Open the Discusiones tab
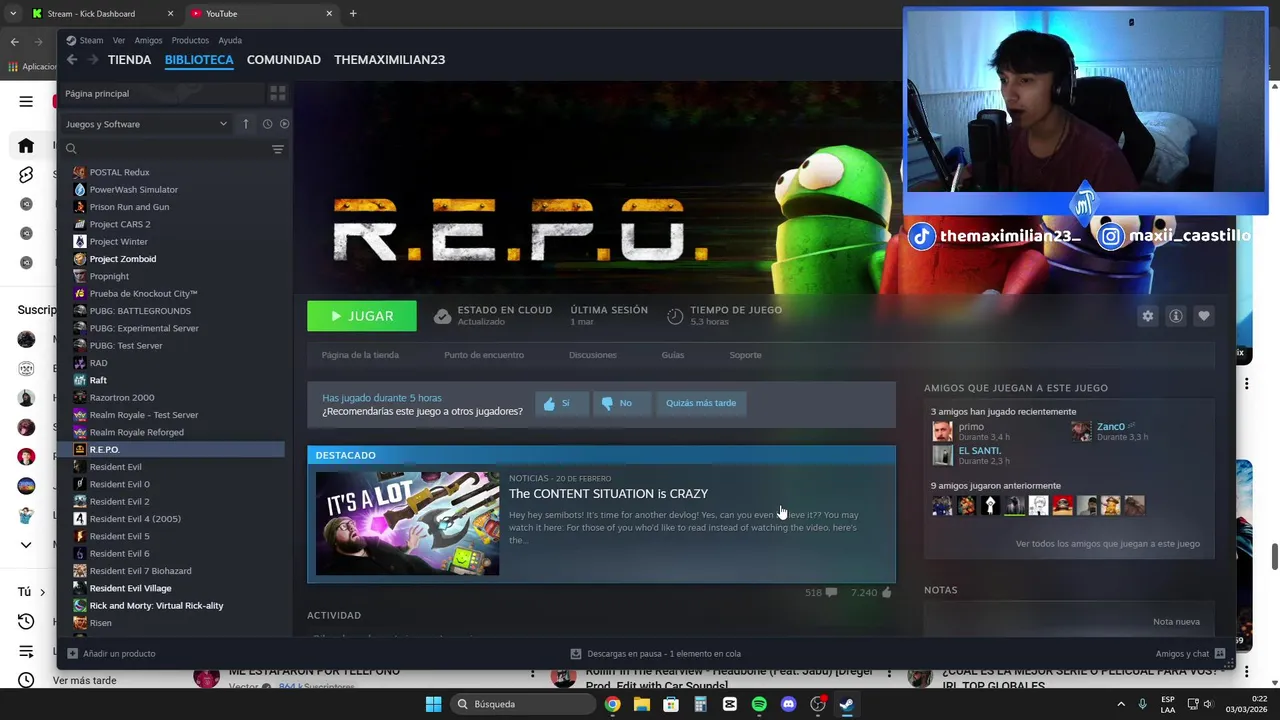Image resolution: width=1280 pixels, height=720 pixels. coord(593,355)
